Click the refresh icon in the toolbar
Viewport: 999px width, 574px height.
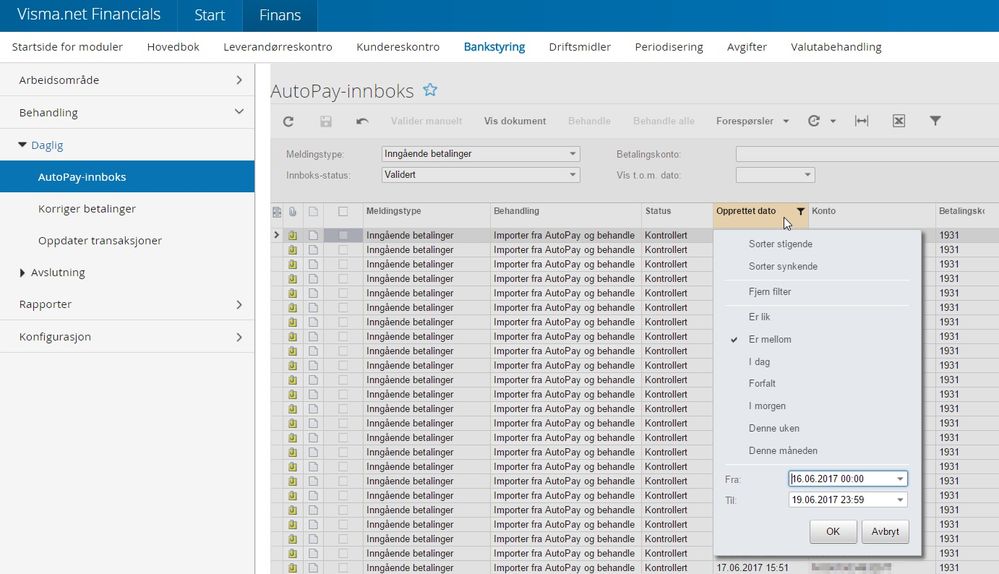(x=288, y=121)
